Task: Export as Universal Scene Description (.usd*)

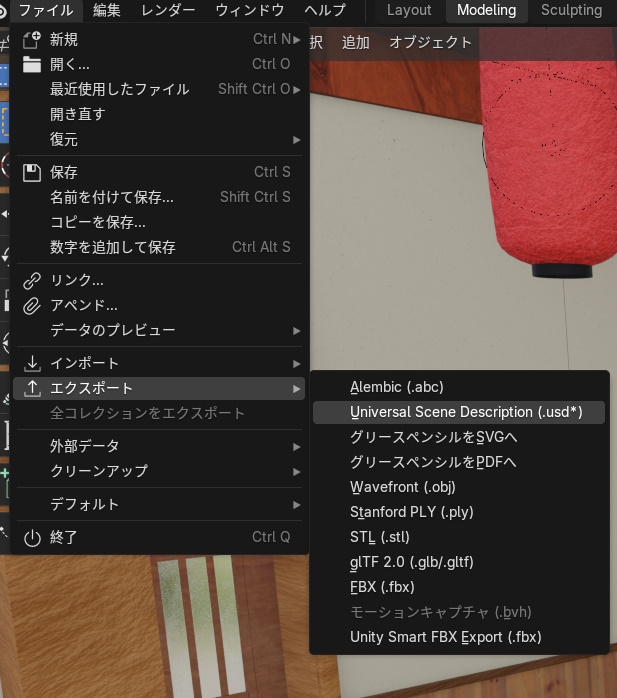Action: click(459, 412)
